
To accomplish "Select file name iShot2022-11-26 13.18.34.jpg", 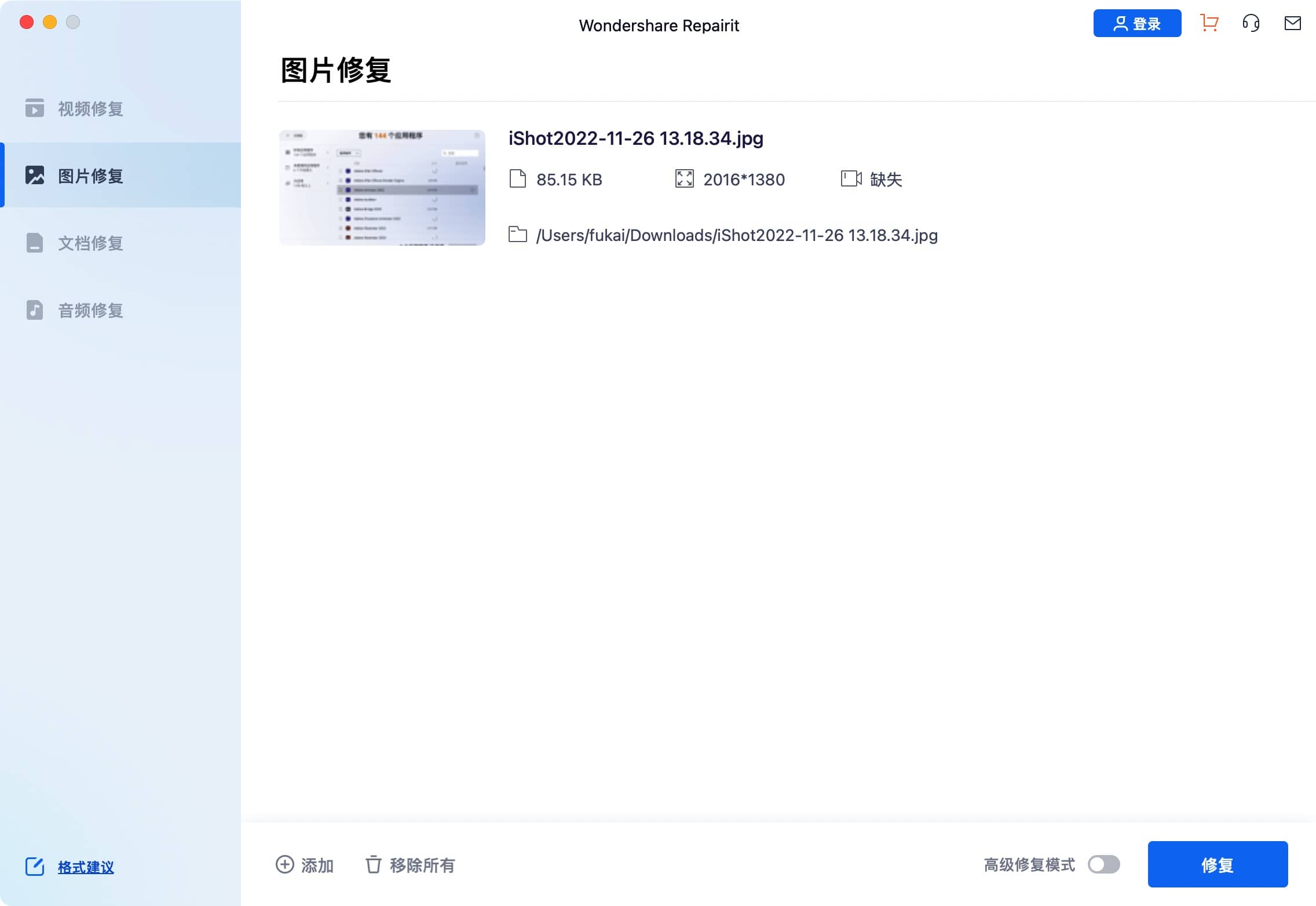I will (x=636, y=138).
